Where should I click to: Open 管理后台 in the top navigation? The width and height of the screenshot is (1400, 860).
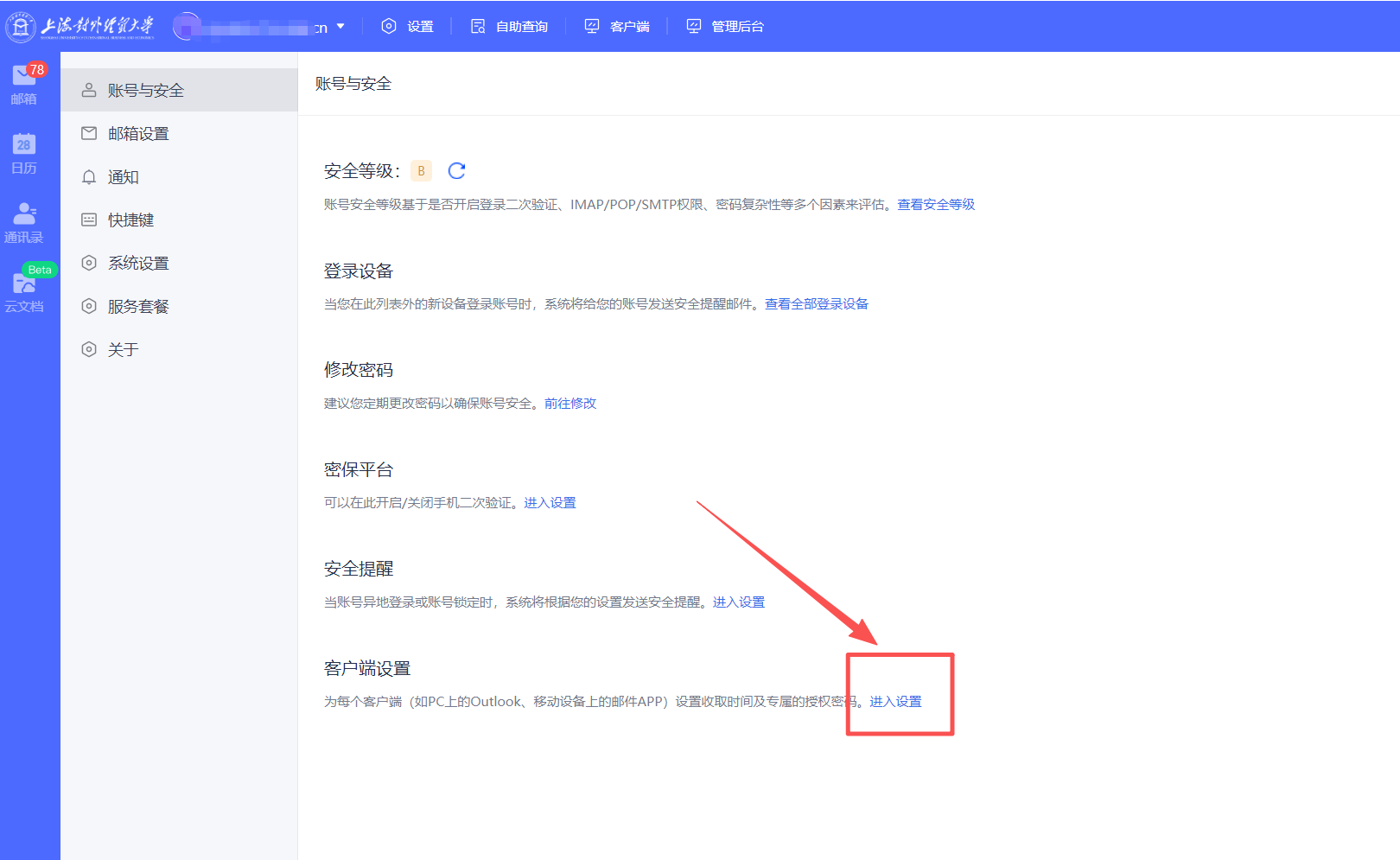pos(725,27)
